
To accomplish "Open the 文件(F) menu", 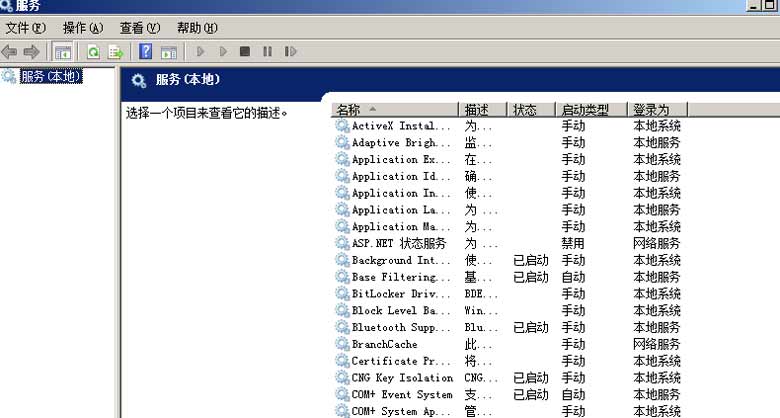I will pyautogui.click(x=25, y=28).
